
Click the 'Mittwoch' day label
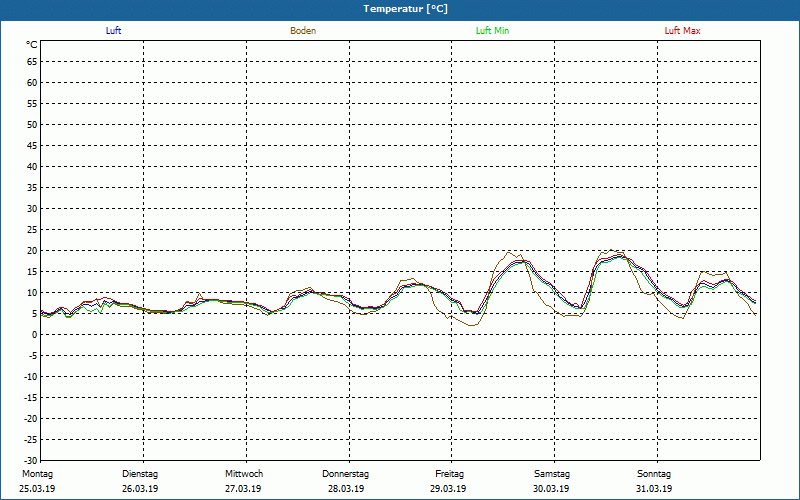244,474
